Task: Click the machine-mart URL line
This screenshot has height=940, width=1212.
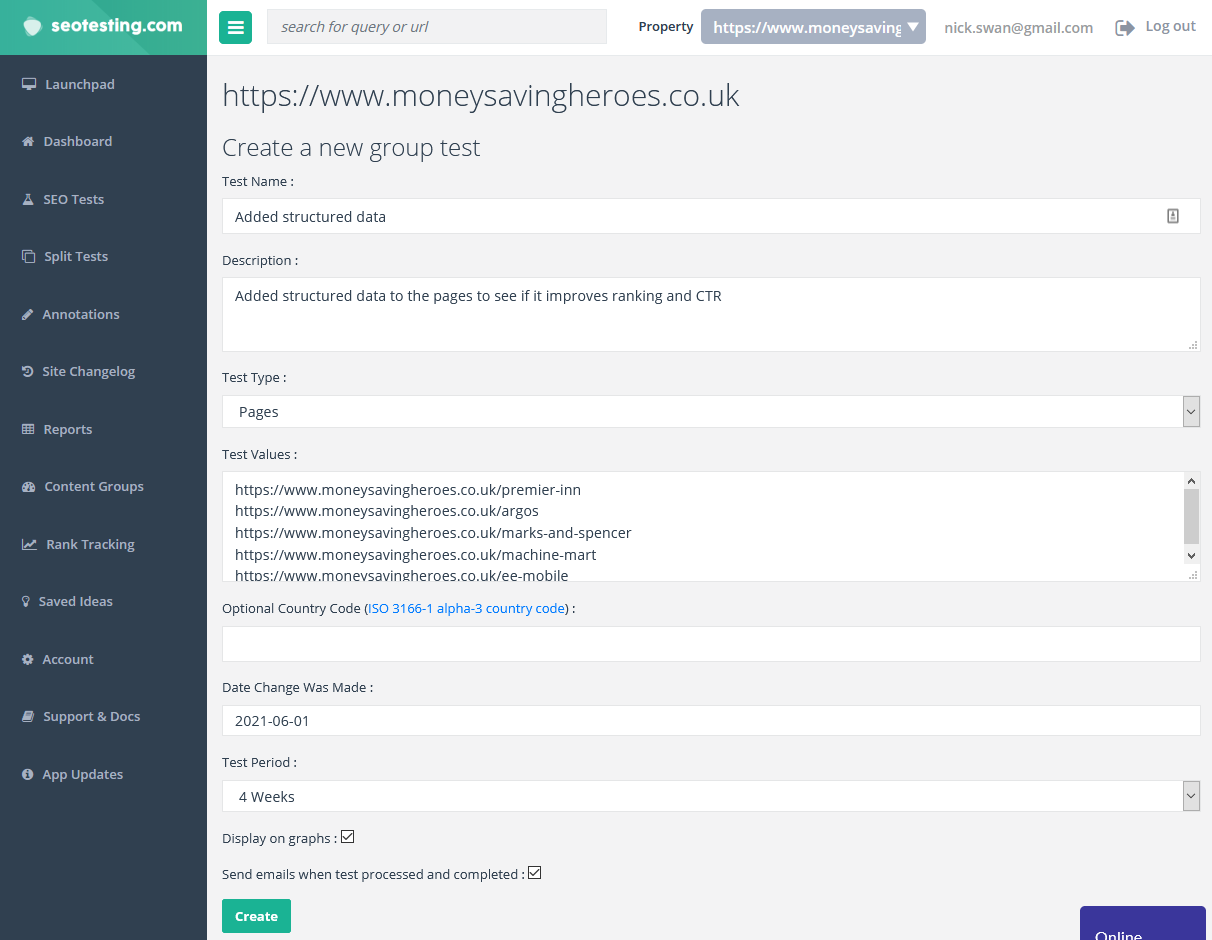Action: click(416, 555)
